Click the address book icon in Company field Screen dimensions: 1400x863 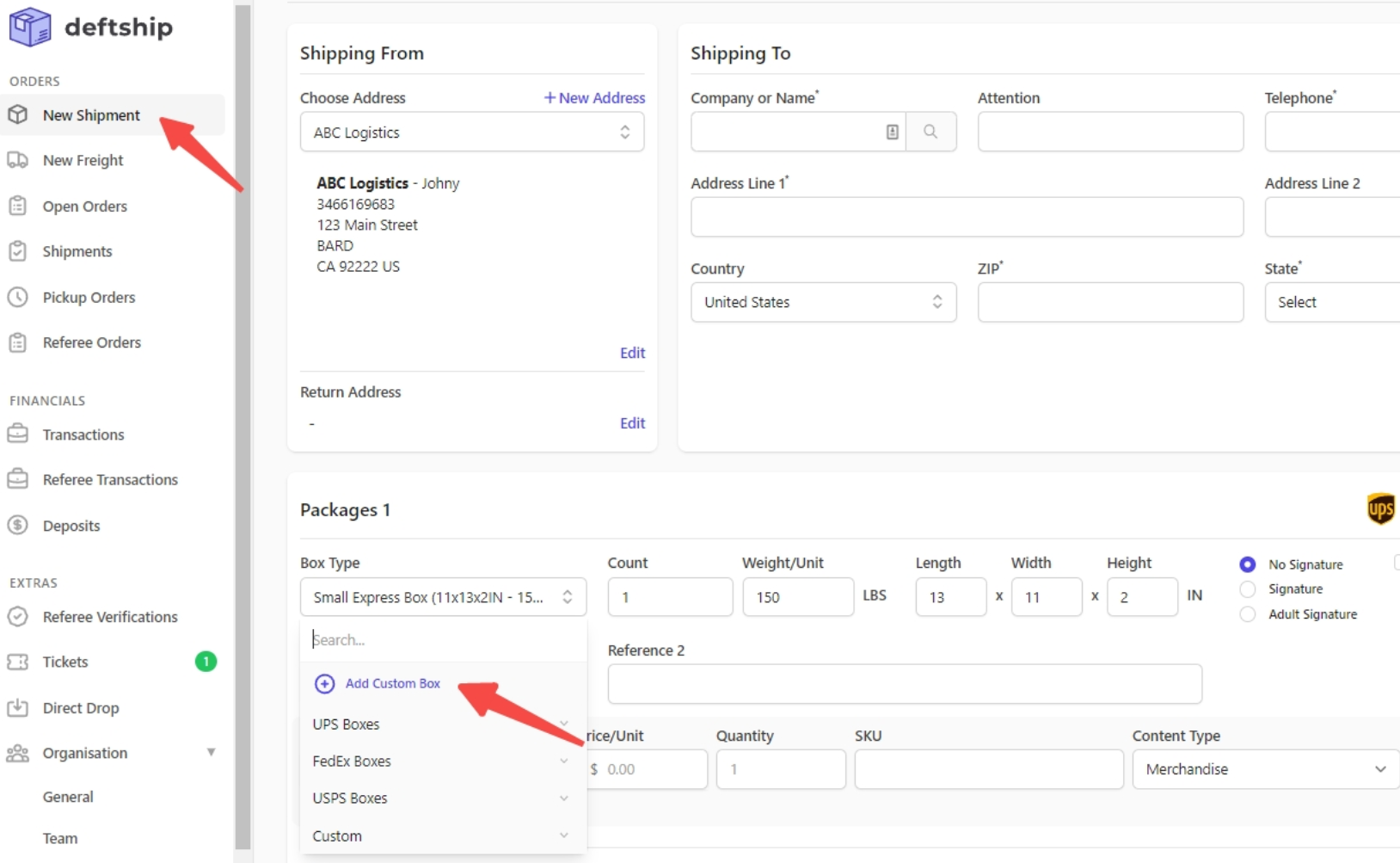[892, 132]
